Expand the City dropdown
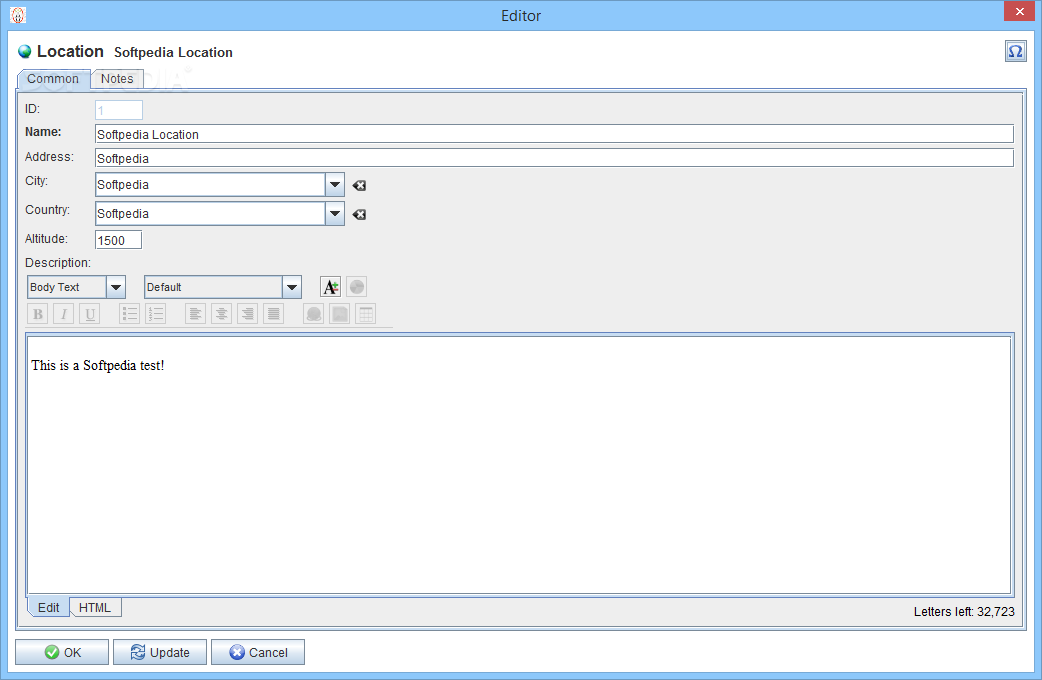The width and height of the screenshot is (1042, 680). 335,185
